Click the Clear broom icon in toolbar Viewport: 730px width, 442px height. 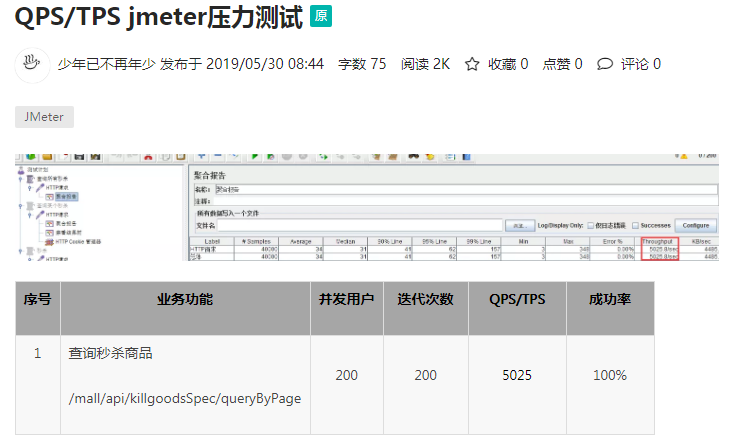pos(376,156)
